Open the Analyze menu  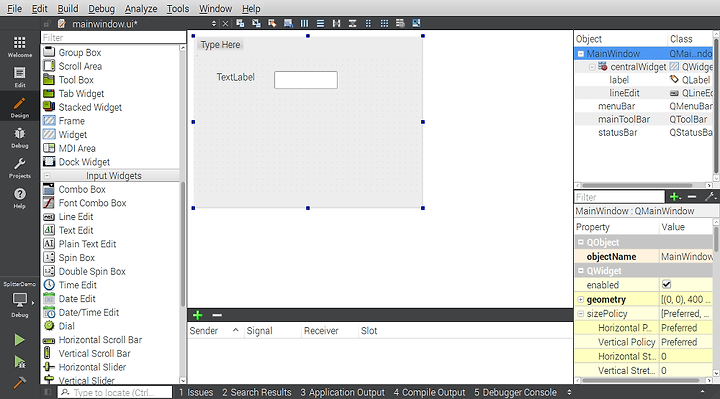[x=141, y=8]
